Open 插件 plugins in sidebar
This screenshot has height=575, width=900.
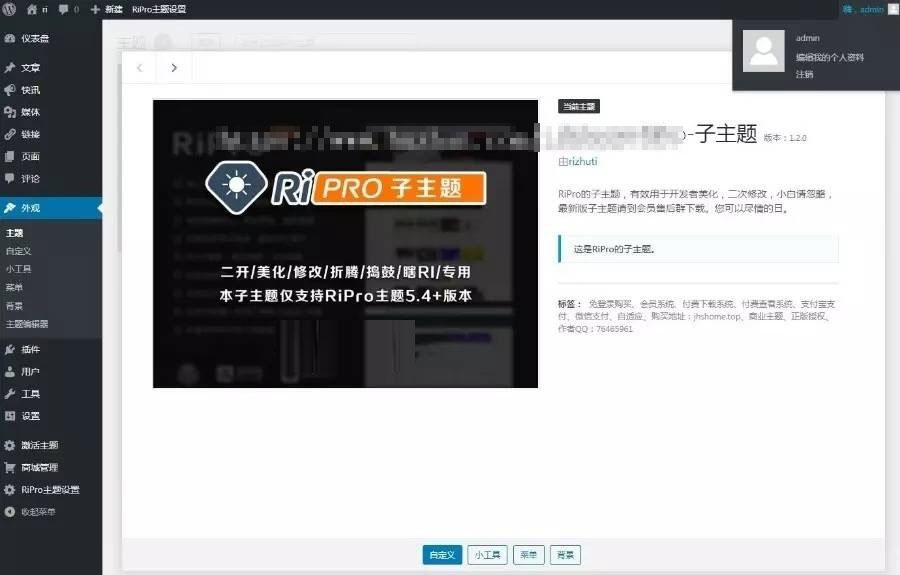coord(30,350)
